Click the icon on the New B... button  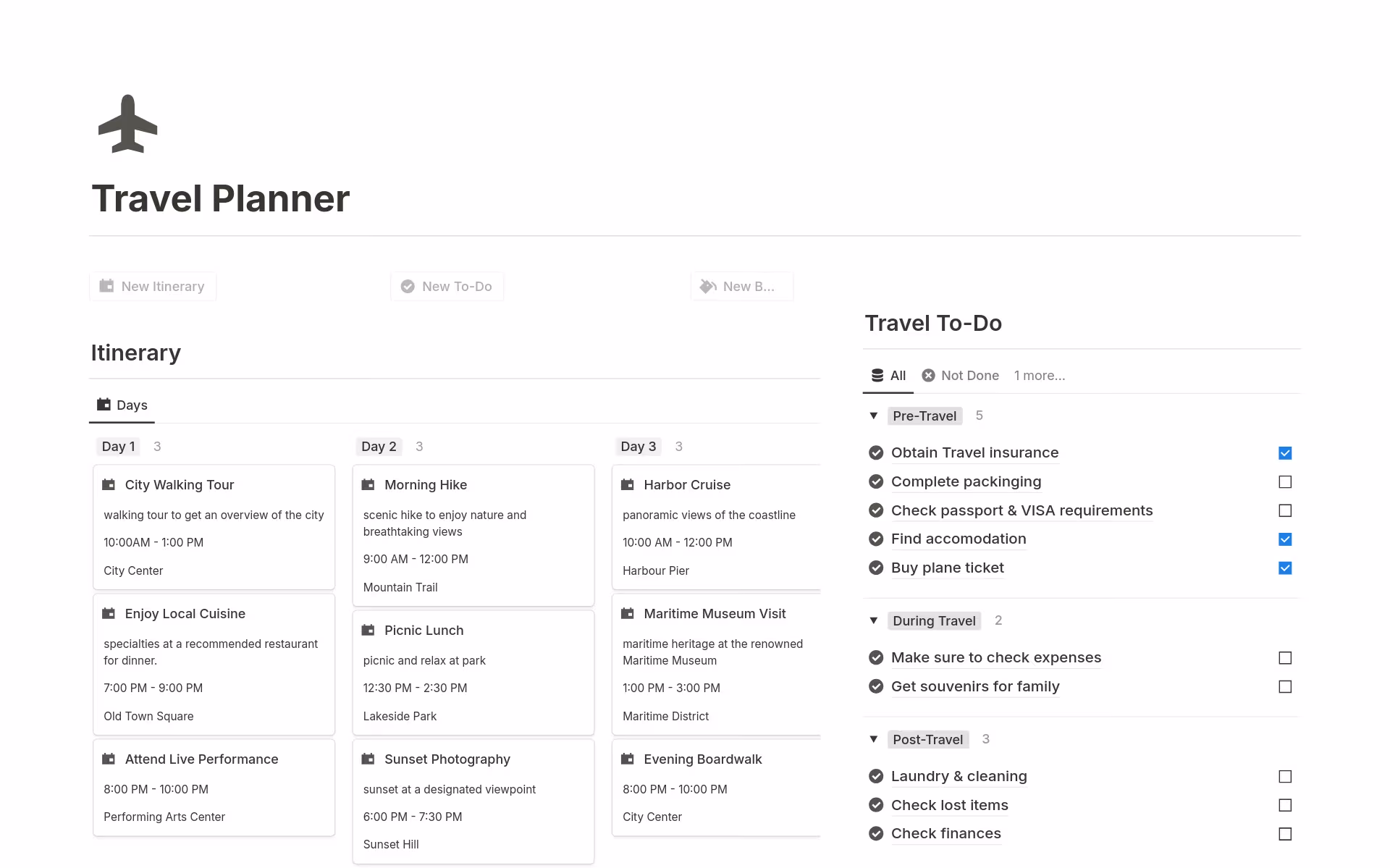(x=707, y=286)
